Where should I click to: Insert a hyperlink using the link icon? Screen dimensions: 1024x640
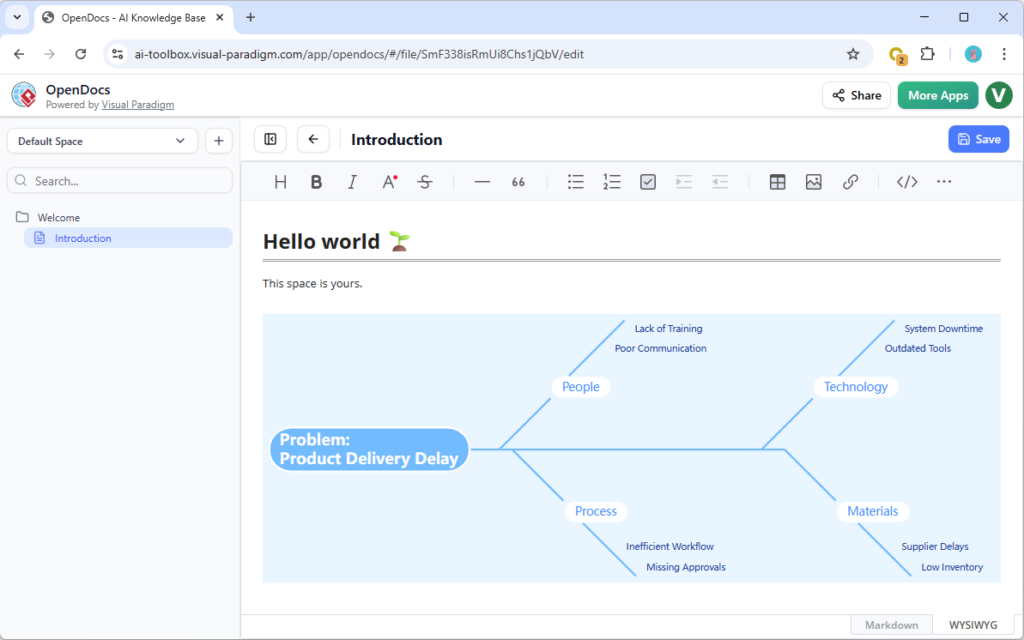(x=849, y=181)
